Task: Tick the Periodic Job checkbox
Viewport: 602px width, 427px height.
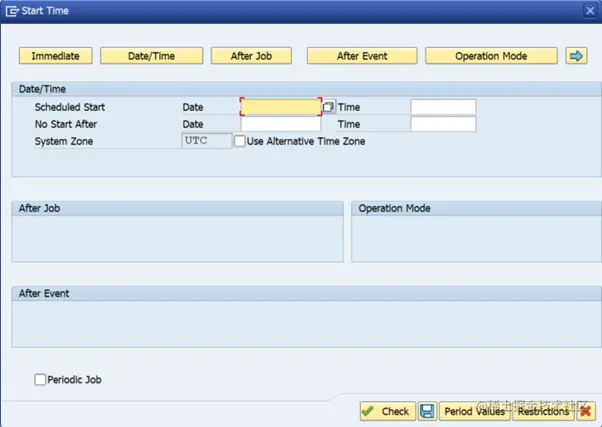Action: 40,380
